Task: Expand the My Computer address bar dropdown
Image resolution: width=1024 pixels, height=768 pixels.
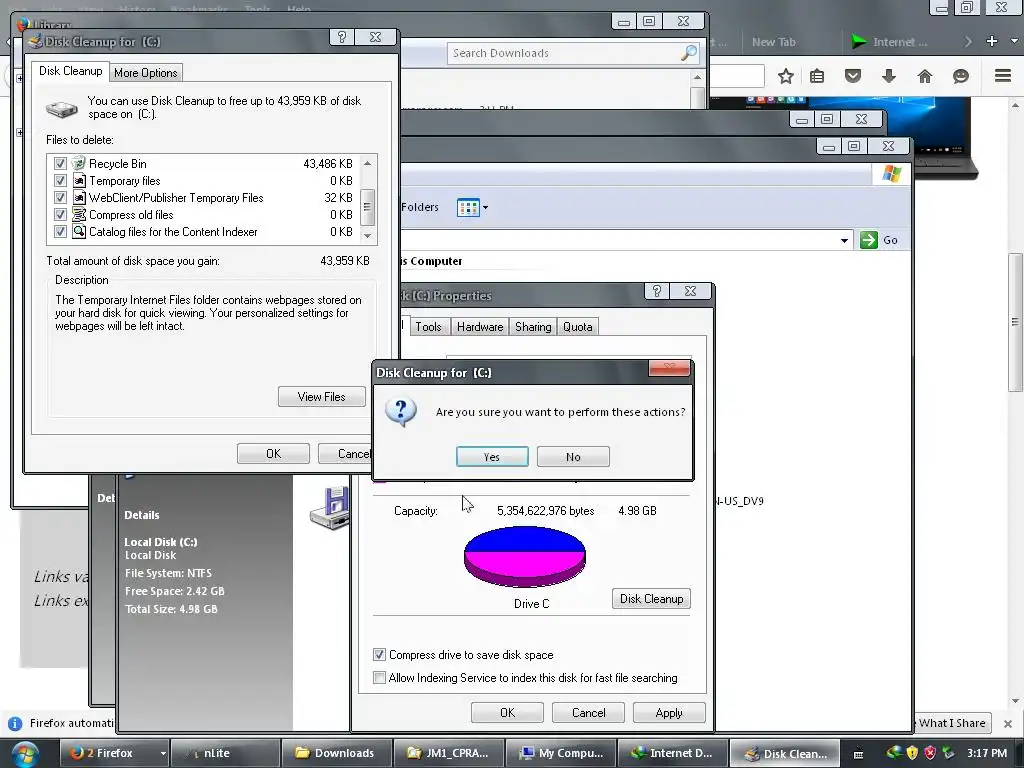Action: click(844, 240)
